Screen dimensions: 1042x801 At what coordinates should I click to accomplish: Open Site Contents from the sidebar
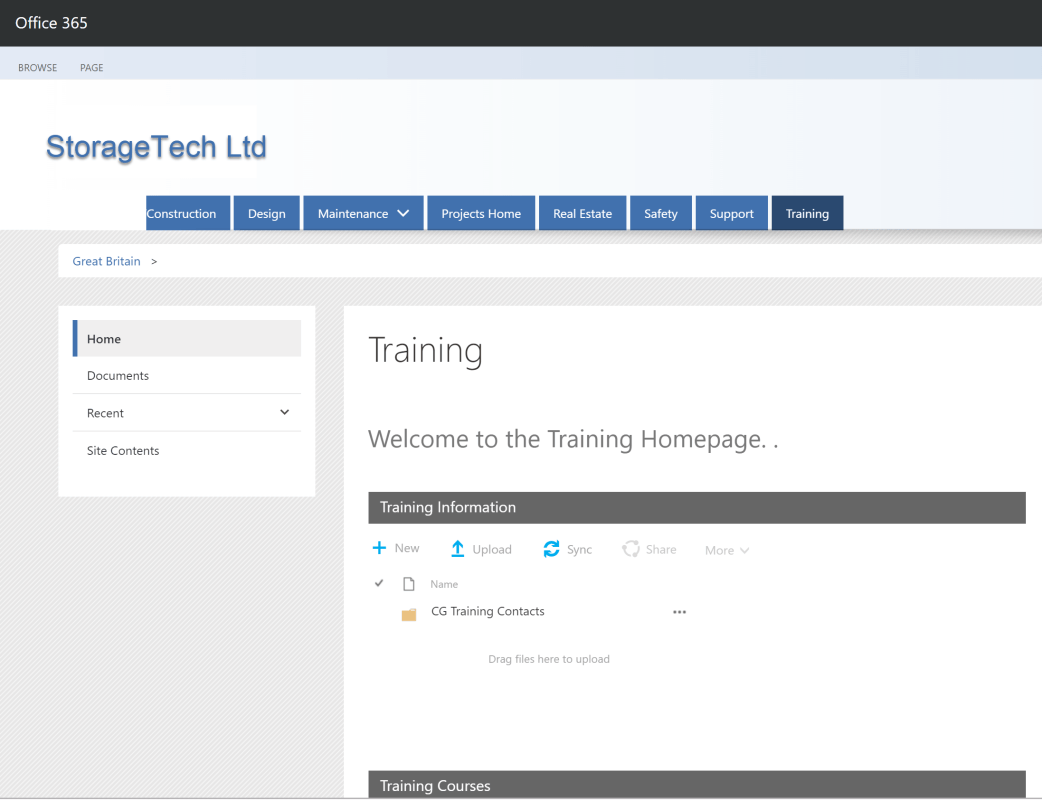[123, 451]
